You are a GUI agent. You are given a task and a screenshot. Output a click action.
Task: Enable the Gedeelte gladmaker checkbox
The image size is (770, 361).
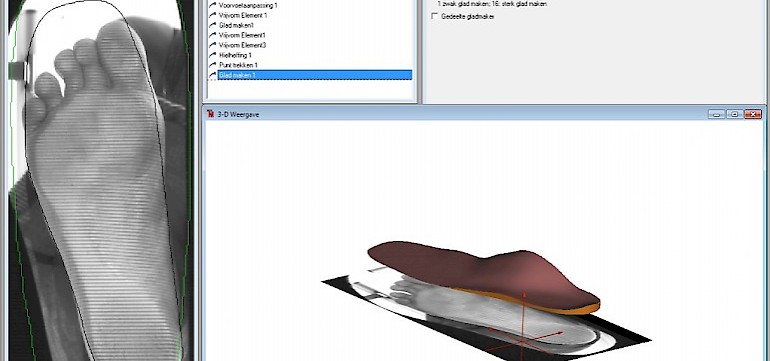(x=434, y=16)
